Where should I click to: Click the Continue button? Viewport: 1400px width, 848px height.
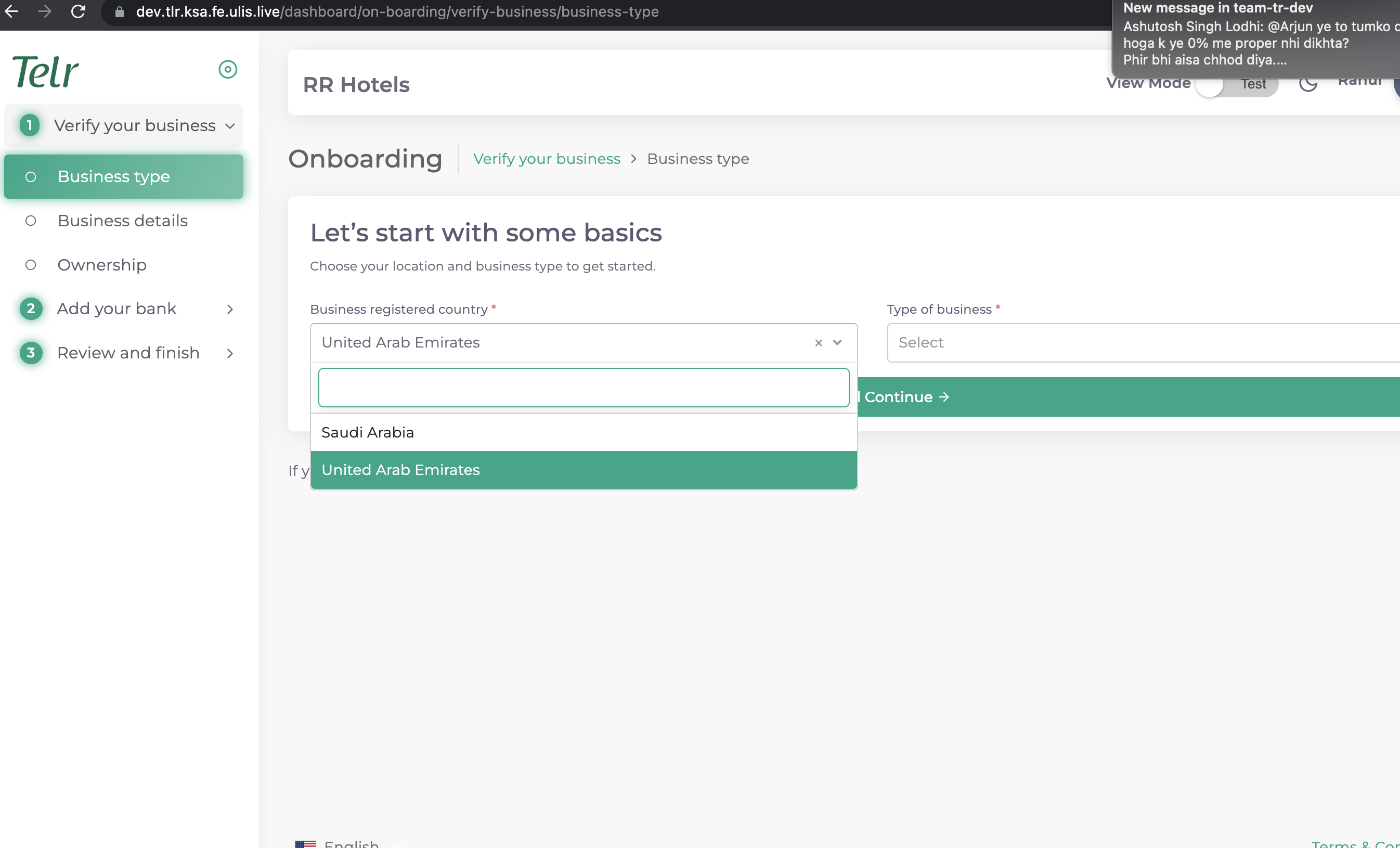click(1129, 397)
